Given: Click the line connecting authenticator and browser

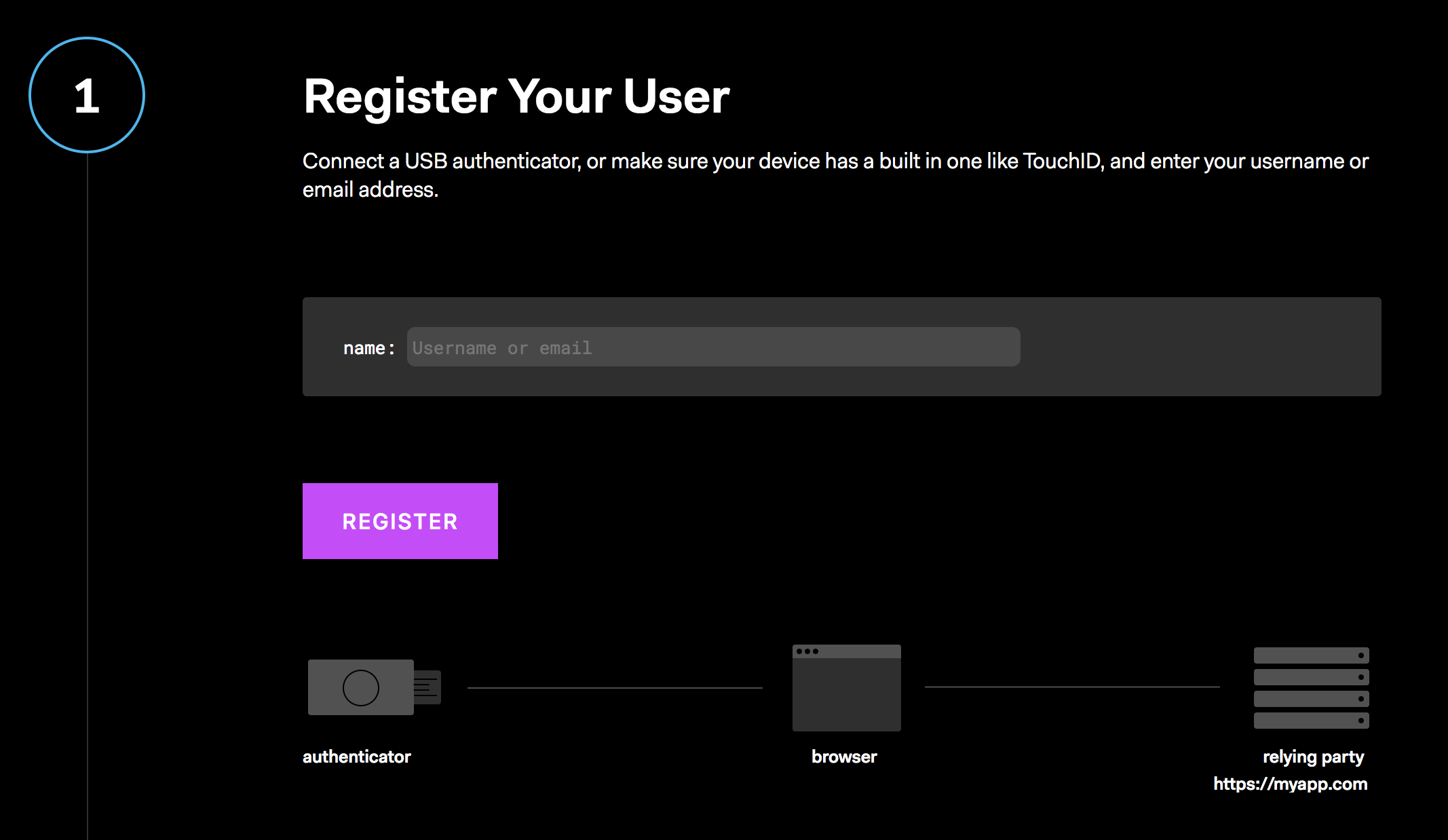Looking at the screenshot, I should click(615, 688).
